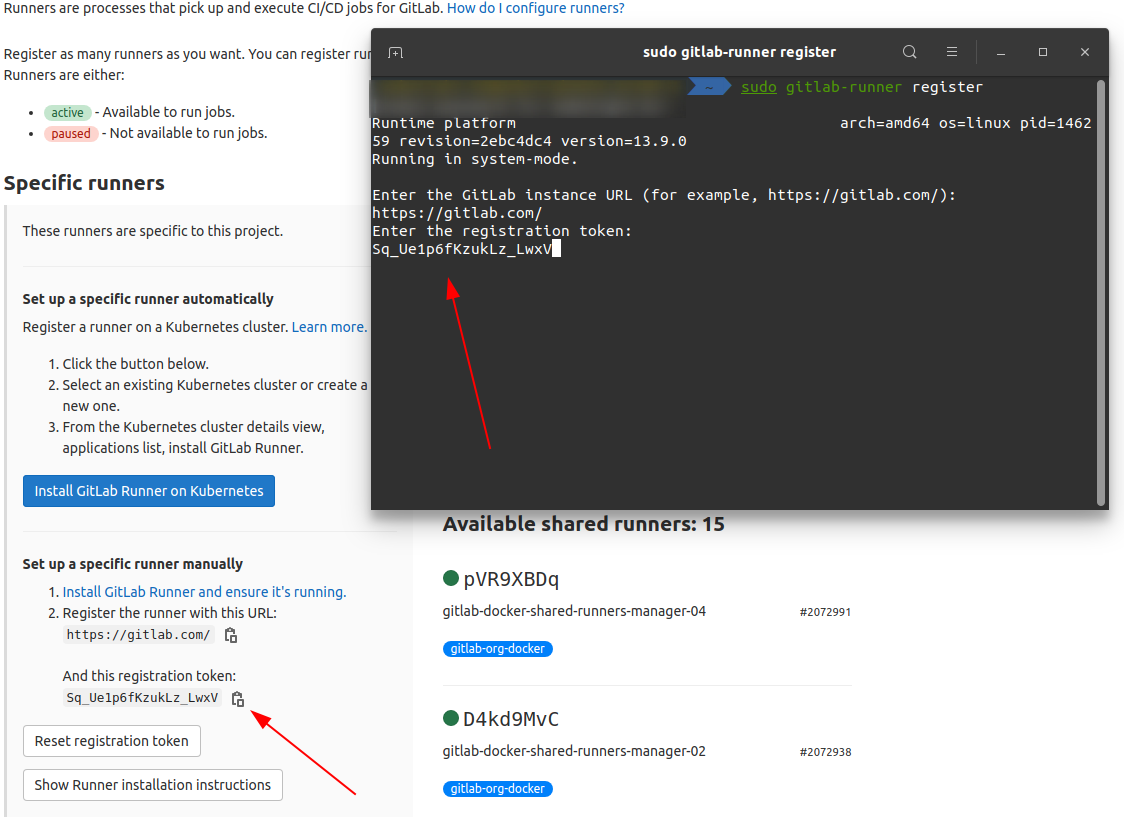Click 'sudo gitlab-runner register' command in terminal
The width and height of the screenshot is (1124, 818).
point(862,87)
